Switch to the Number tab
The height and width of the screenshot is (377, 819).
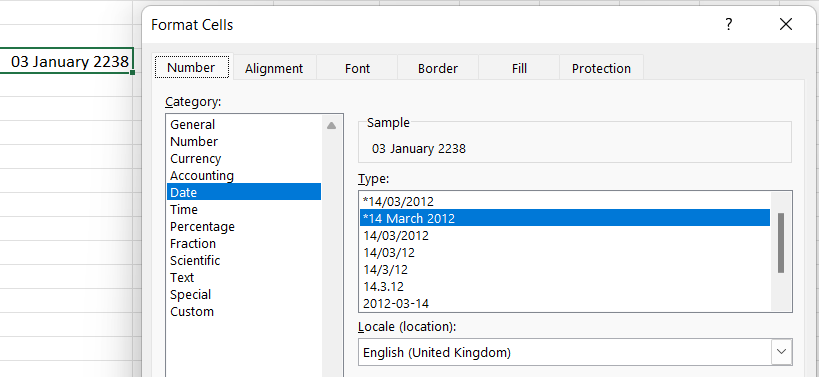[x=191, y=67]
